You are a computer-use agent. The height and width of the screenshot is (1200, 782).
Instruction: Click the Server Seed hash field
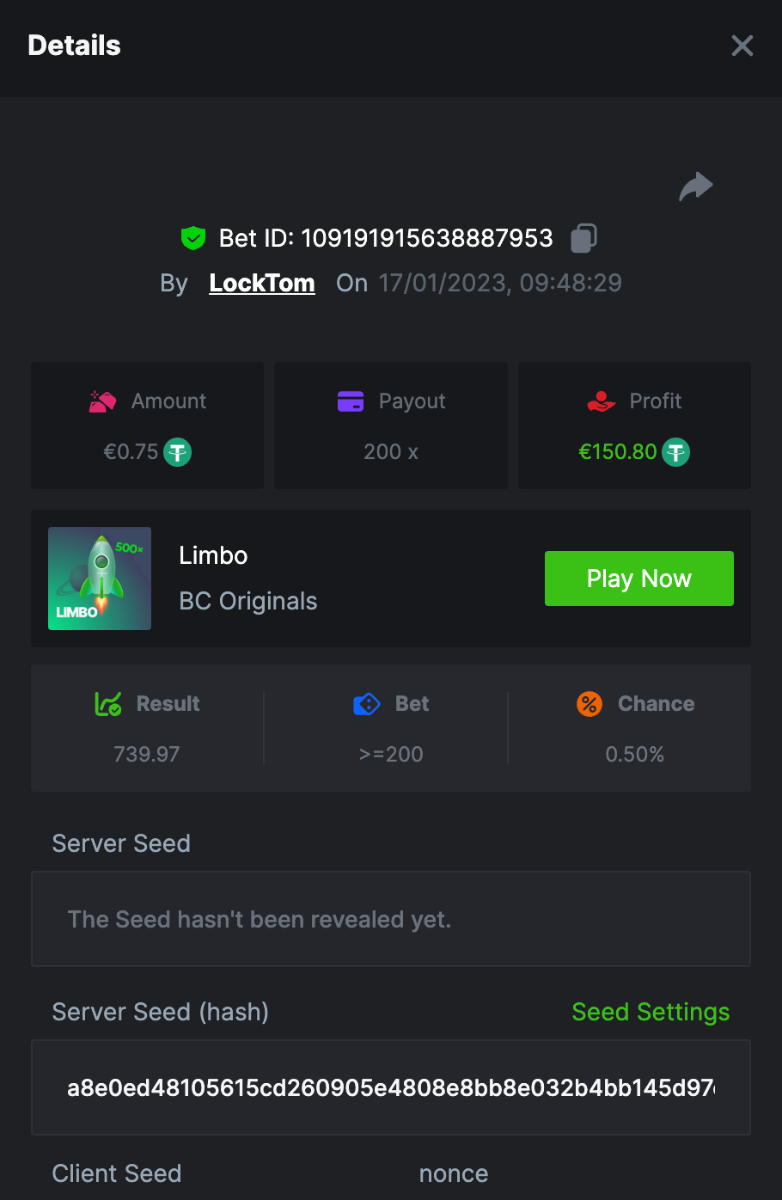390,1088
